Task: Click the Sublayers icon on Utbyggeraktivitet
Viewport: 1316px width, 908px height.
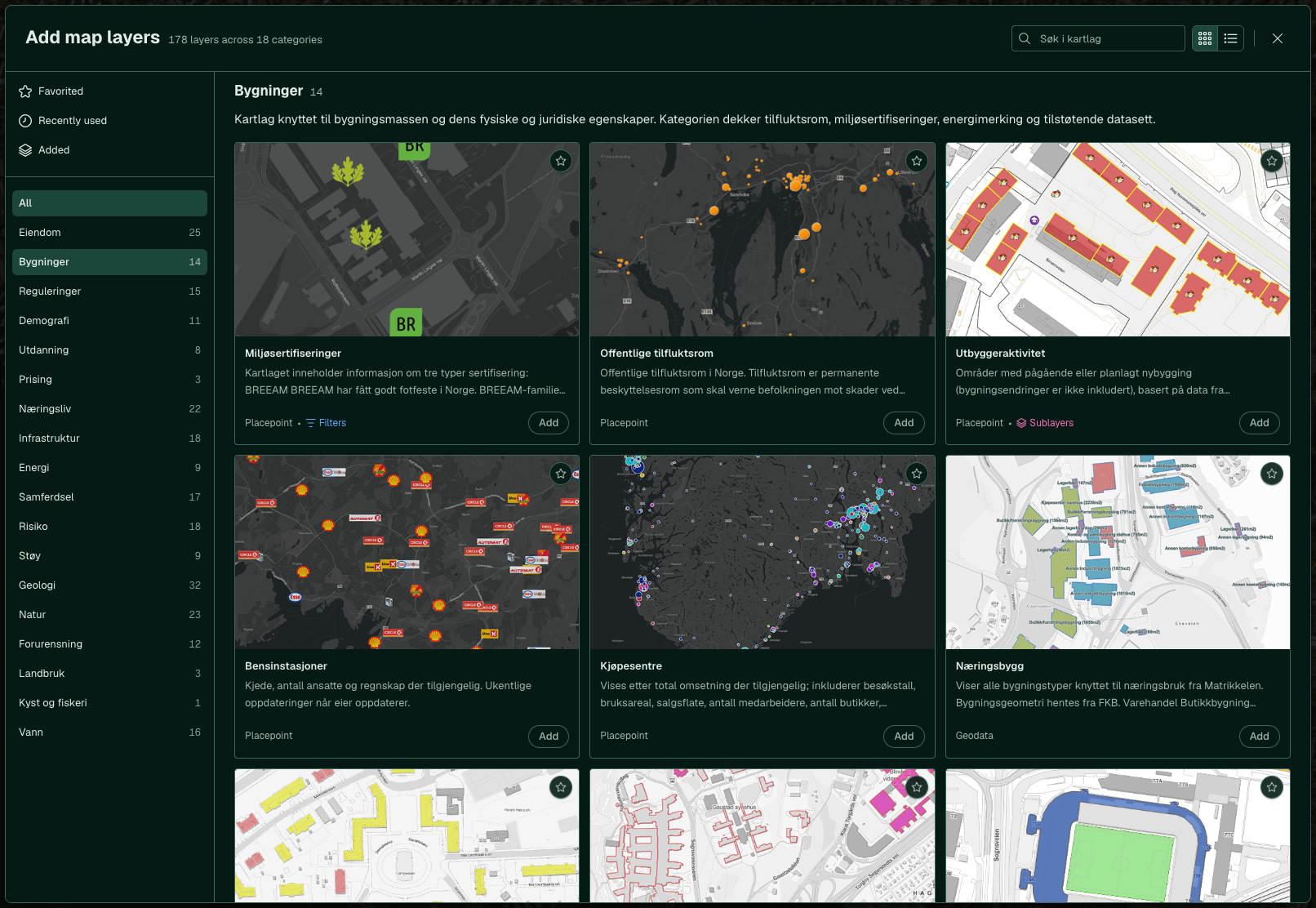Action: coord(1021,423)
